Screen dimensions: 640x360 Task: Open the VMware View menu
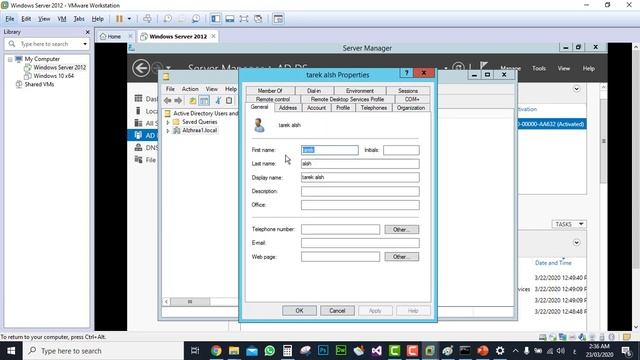click(x=44, y=19)
